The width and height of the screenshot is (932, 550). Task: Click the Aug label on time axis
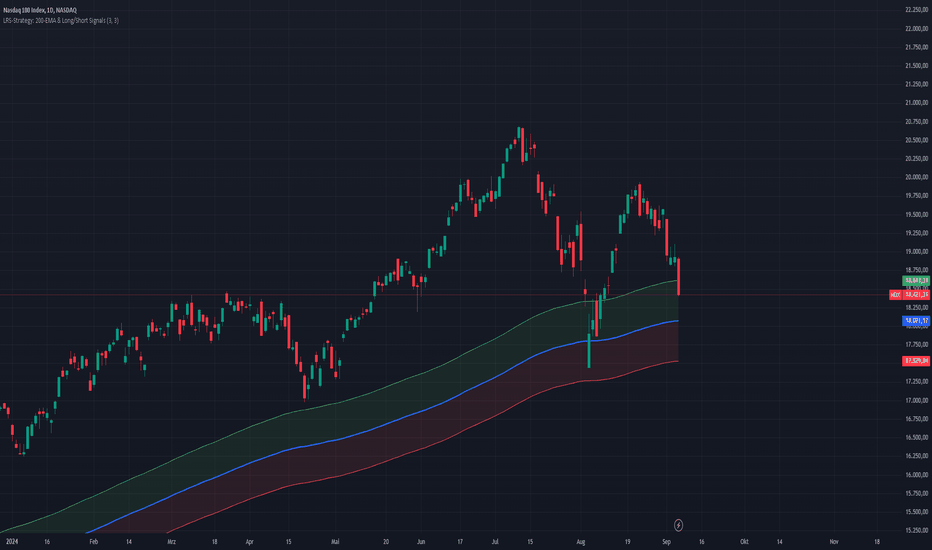click(x=581, y=542)
